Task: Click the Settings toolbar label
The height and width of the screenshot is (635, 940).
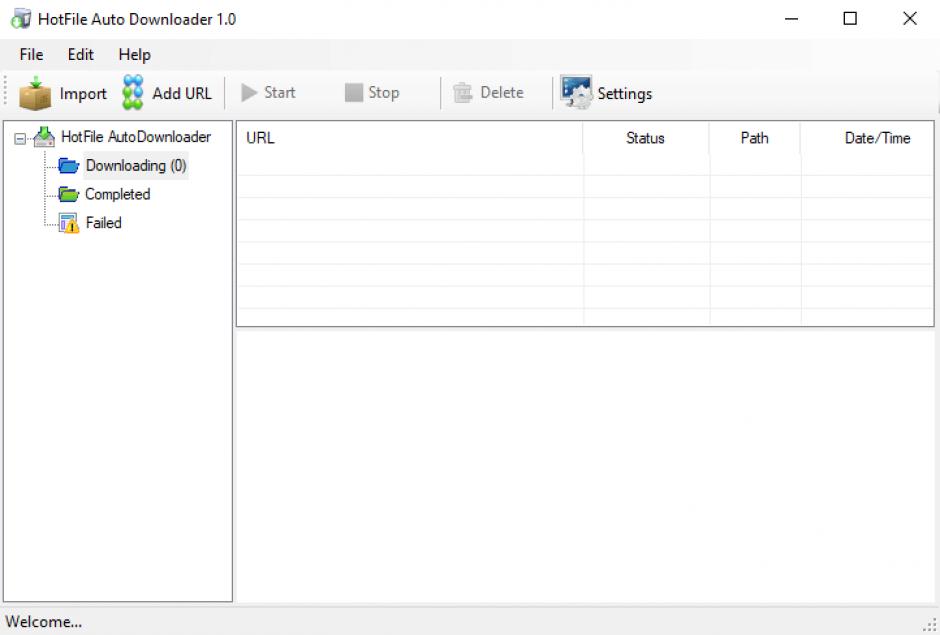Action: pos(625,94)
